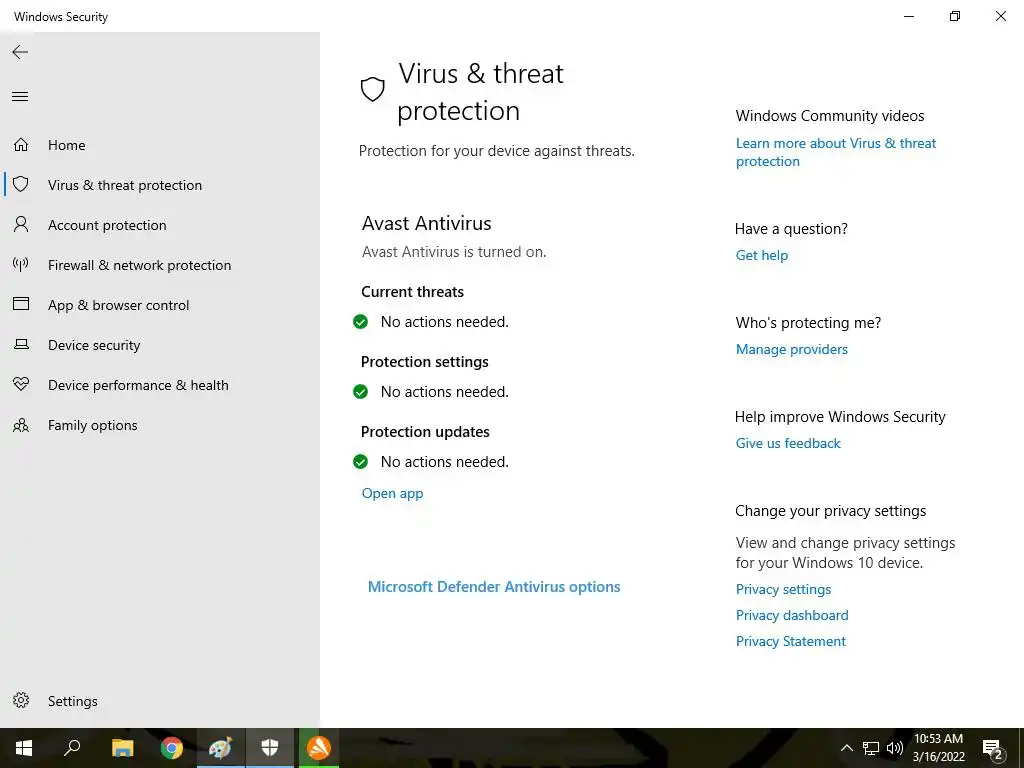Click the Protection settings heading

[424, 362]
